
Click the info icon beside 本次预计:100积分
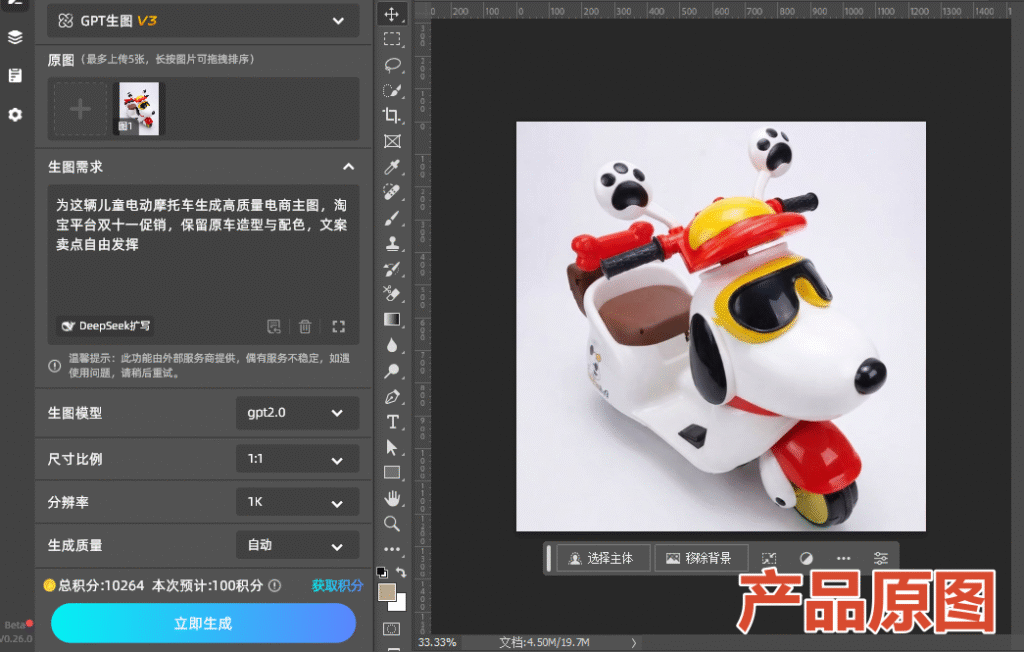point(275,585)
